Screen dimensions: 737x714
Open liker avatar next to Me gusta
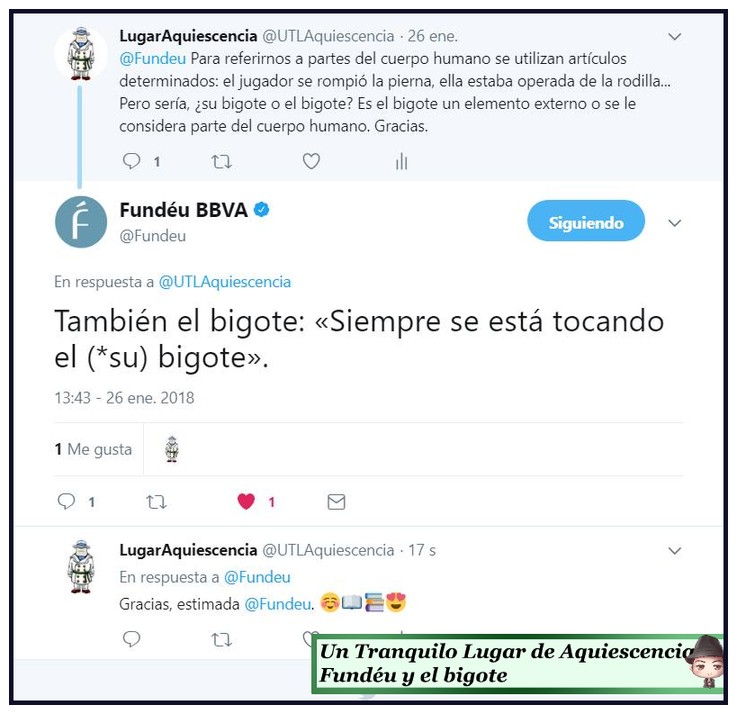pos(172,449)
